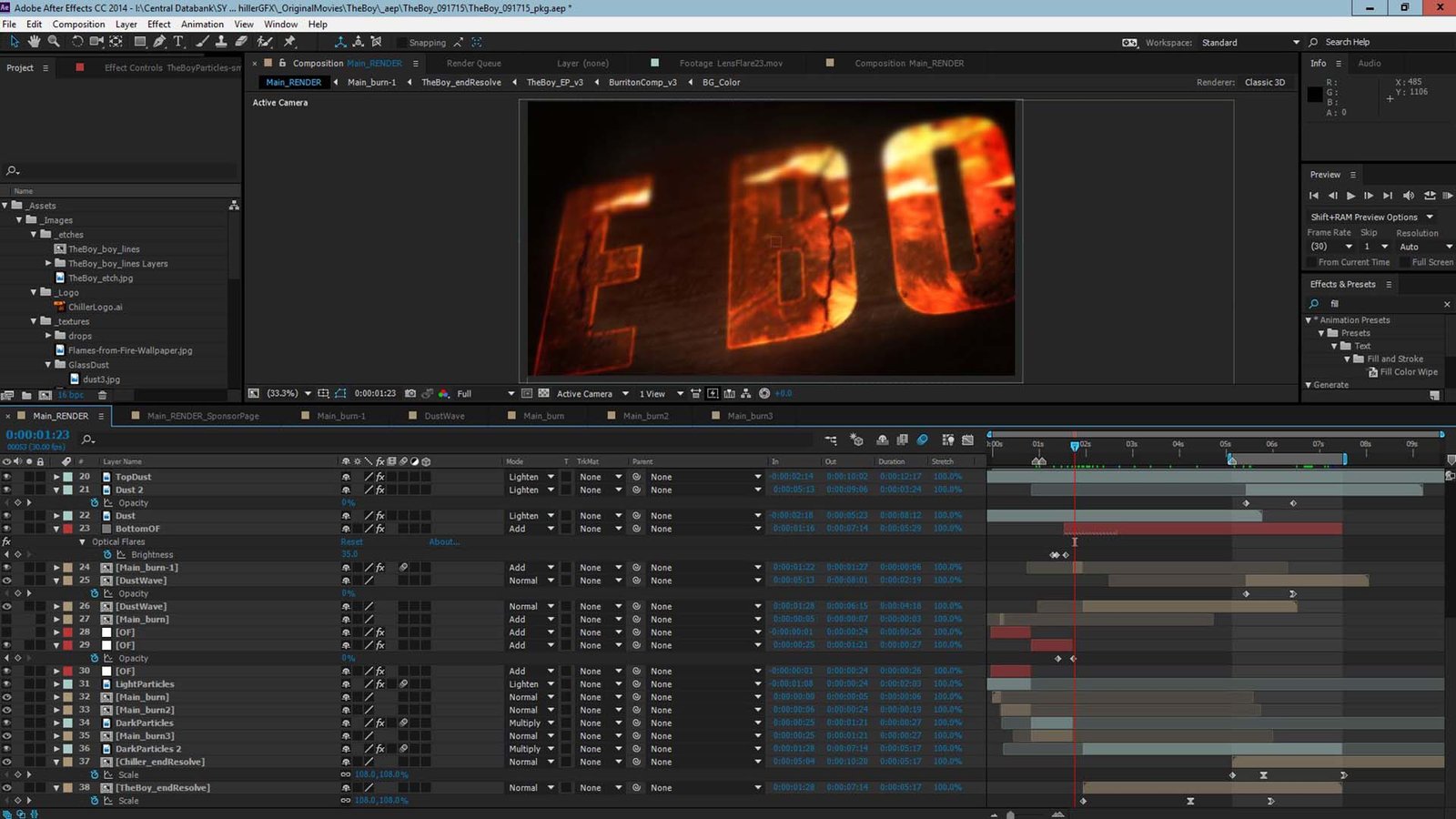
Task: Click the red label swatch of BottomOF layer
Action: click(68, 529)
